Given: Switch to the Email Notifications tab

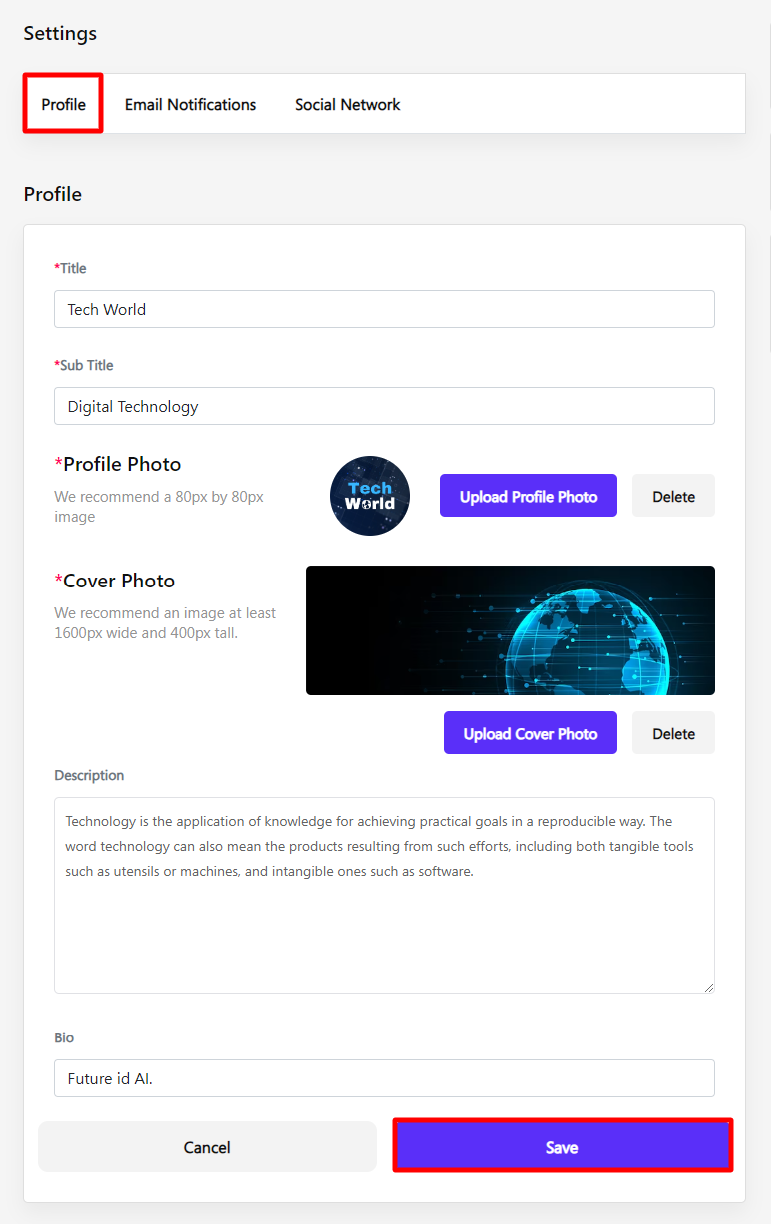Looking at the screenshot, I should pos(190,104).
